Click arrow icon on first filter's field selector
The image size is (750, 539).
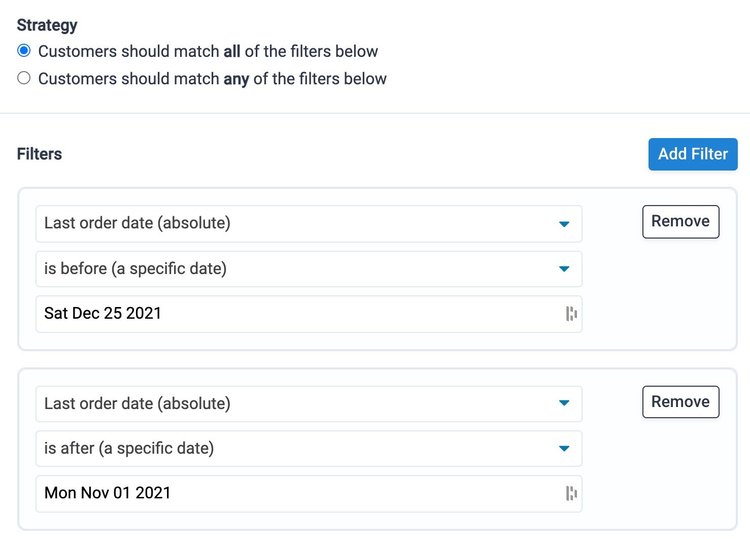[564, 224]
